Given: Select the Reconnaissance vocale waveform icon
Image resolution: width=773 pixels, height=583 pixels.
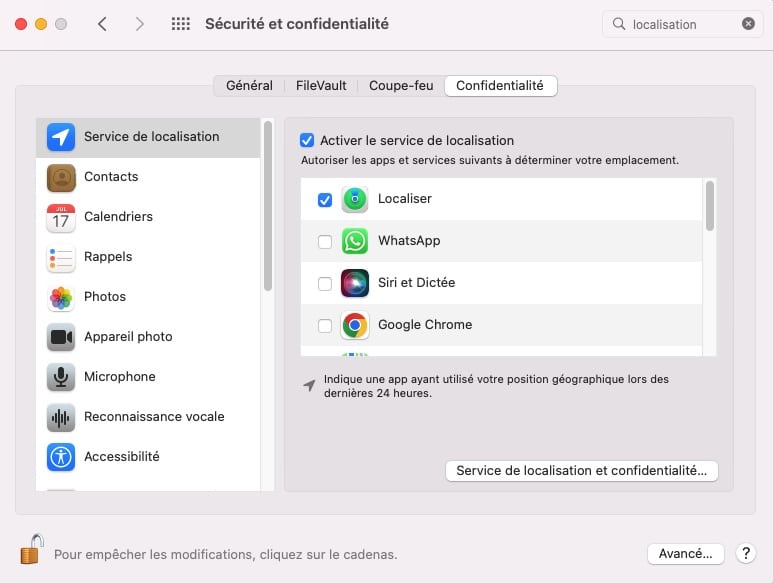Looking at the screenshot, I should coord(61,417).
